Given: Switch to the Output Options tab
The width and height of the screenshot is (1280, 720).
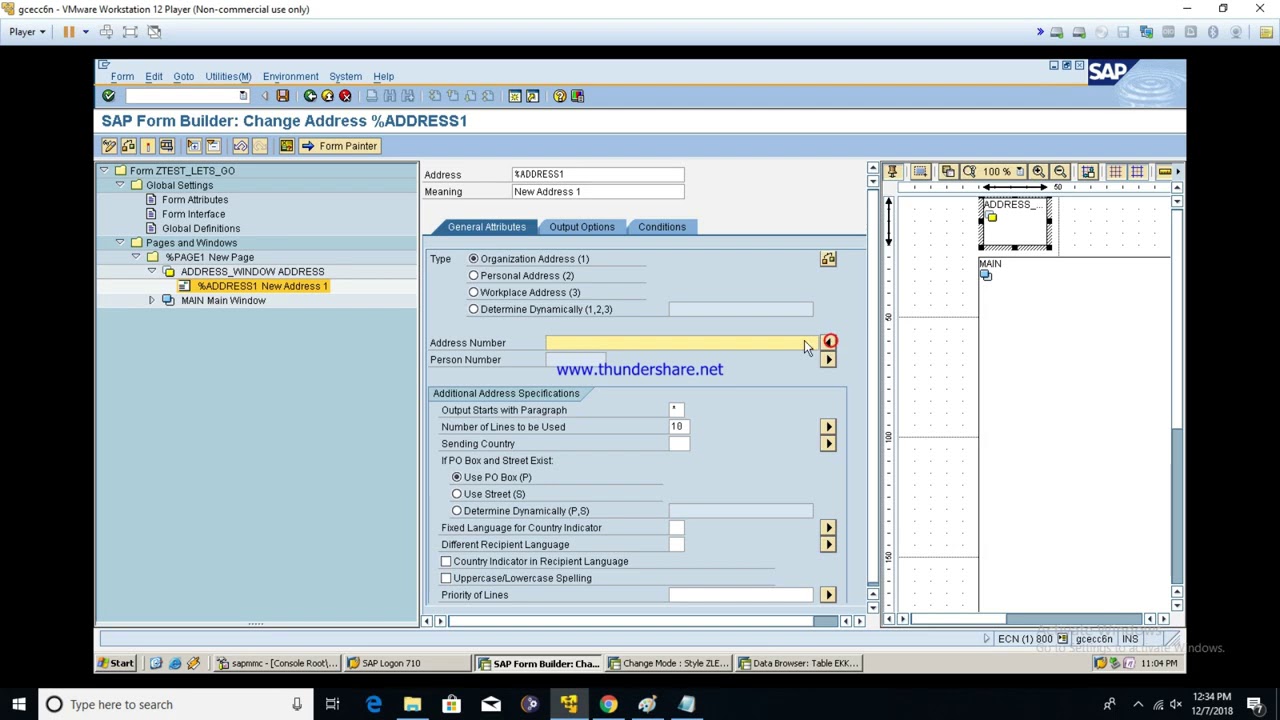Looking at the screenshot, I should pyautogui.click(x=582, y=227).
